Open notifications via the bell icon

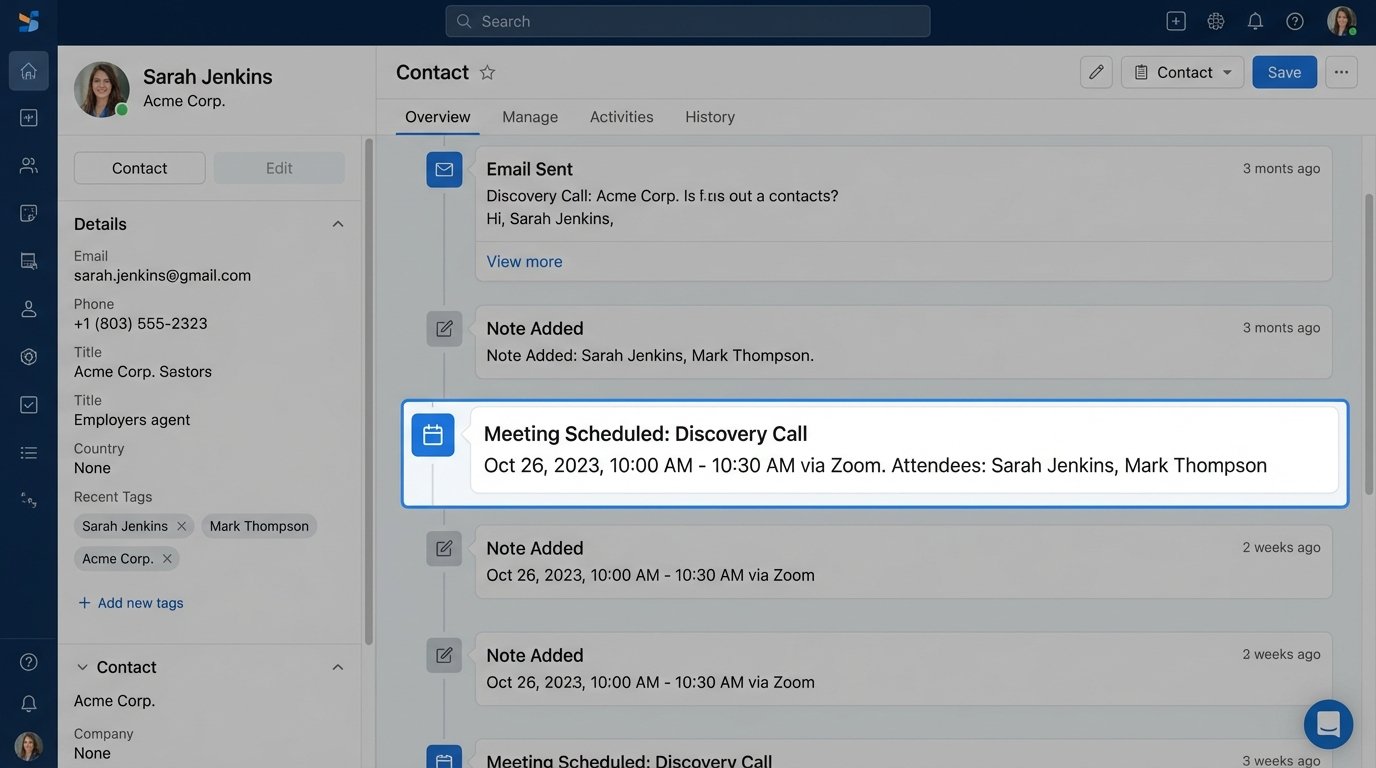click(x=1255, y=20)
